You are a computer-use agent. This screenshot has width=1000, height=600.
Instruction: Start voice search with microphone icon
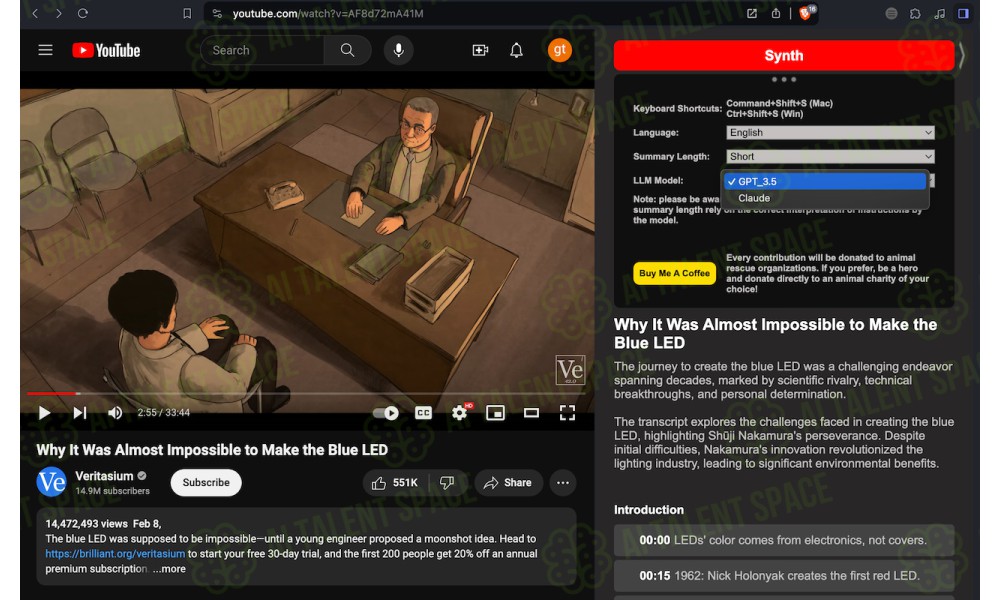click(399, 50)
